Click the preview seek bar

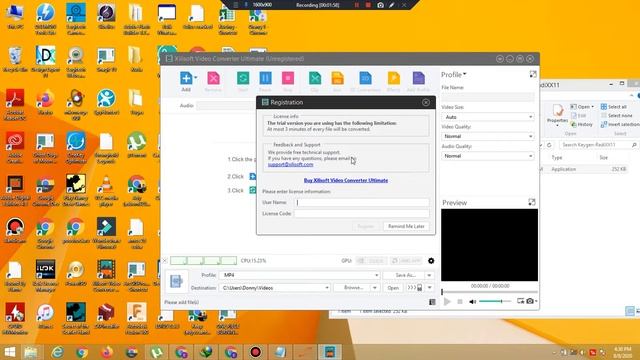[489, 292]
